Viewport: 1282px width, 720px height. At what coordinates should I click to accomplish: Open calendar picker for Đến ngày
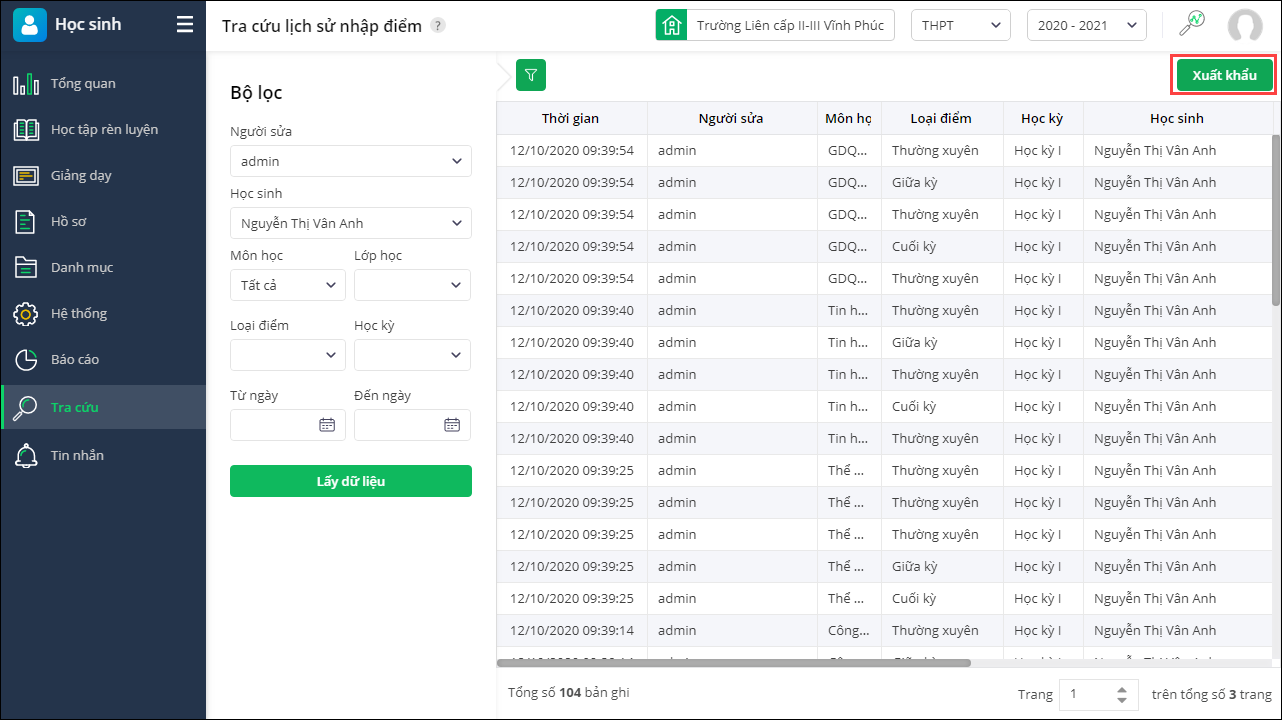[452, 425]
